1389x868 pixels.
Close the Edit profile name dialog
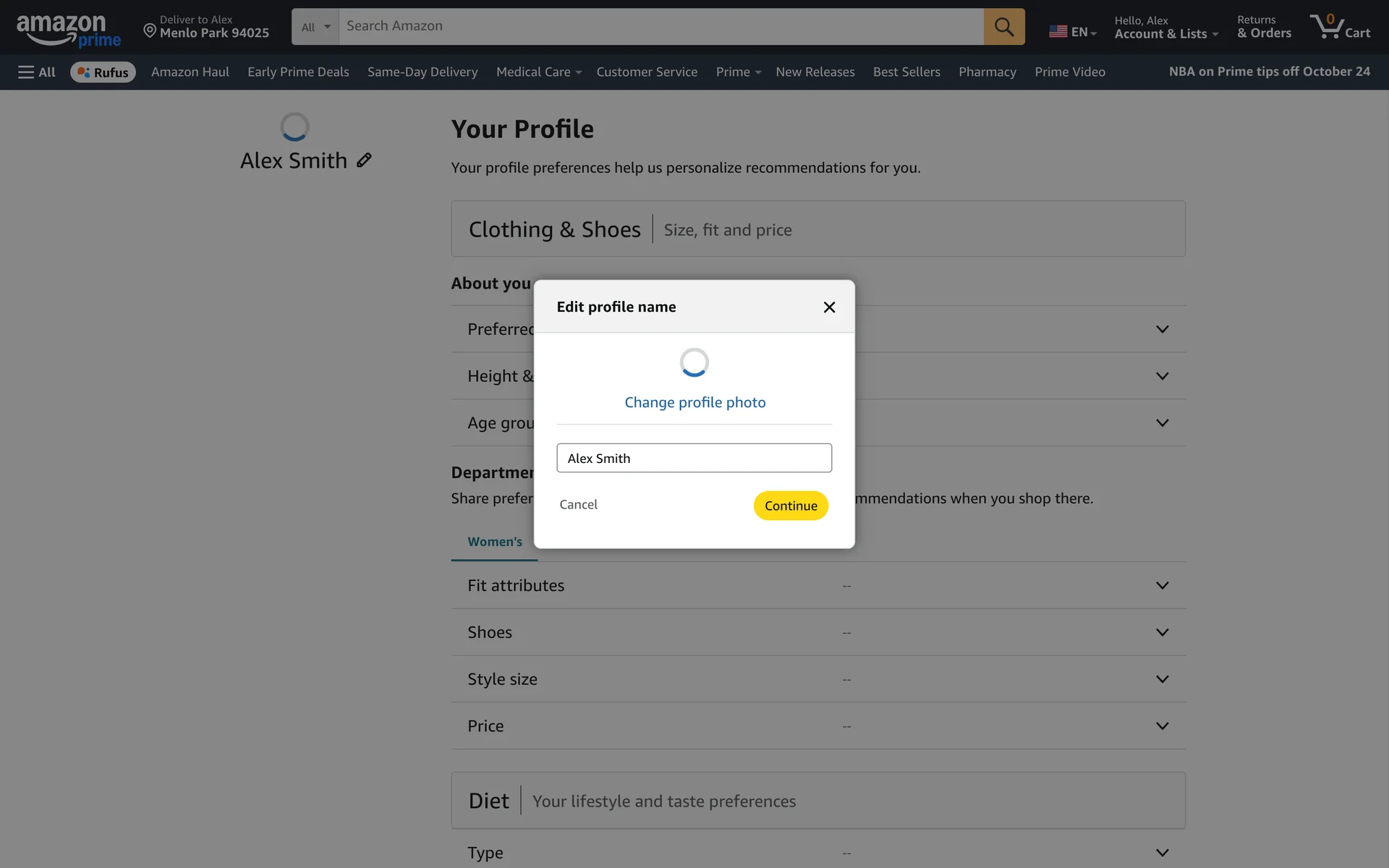pyautogui.click(x=829, y=307)
